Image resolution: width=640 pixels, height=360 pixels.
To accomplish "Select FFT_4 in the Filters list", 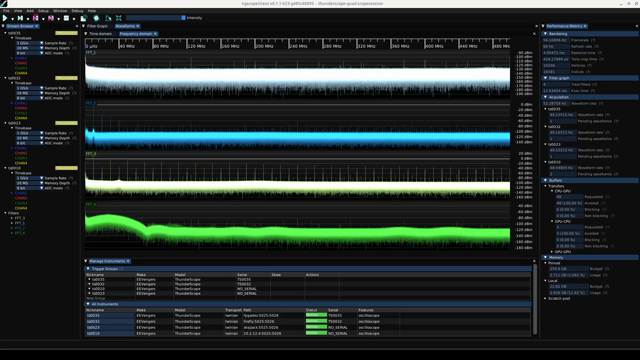I will [x=20, y=233].
